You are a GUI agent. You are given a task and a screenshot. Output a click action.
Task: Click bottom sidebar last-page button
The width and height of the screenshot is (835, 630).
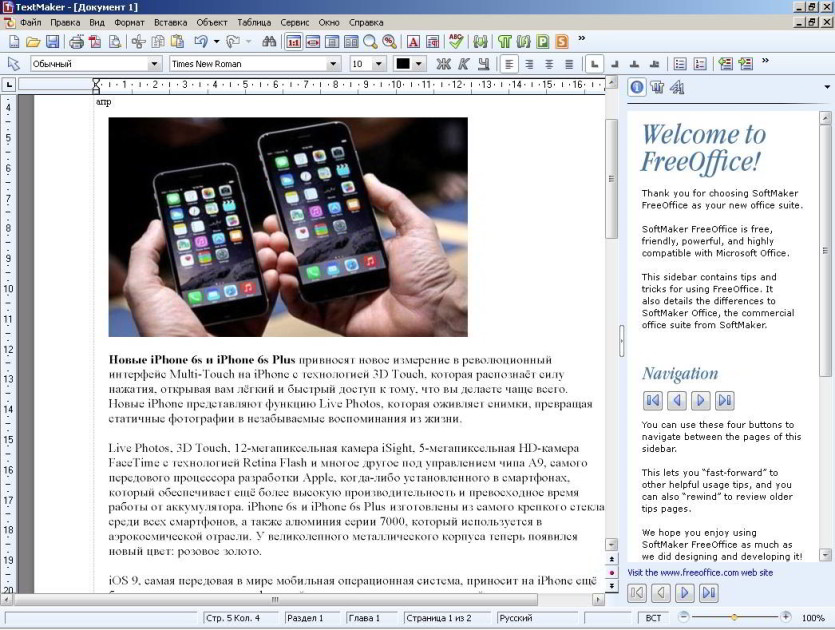709,592
